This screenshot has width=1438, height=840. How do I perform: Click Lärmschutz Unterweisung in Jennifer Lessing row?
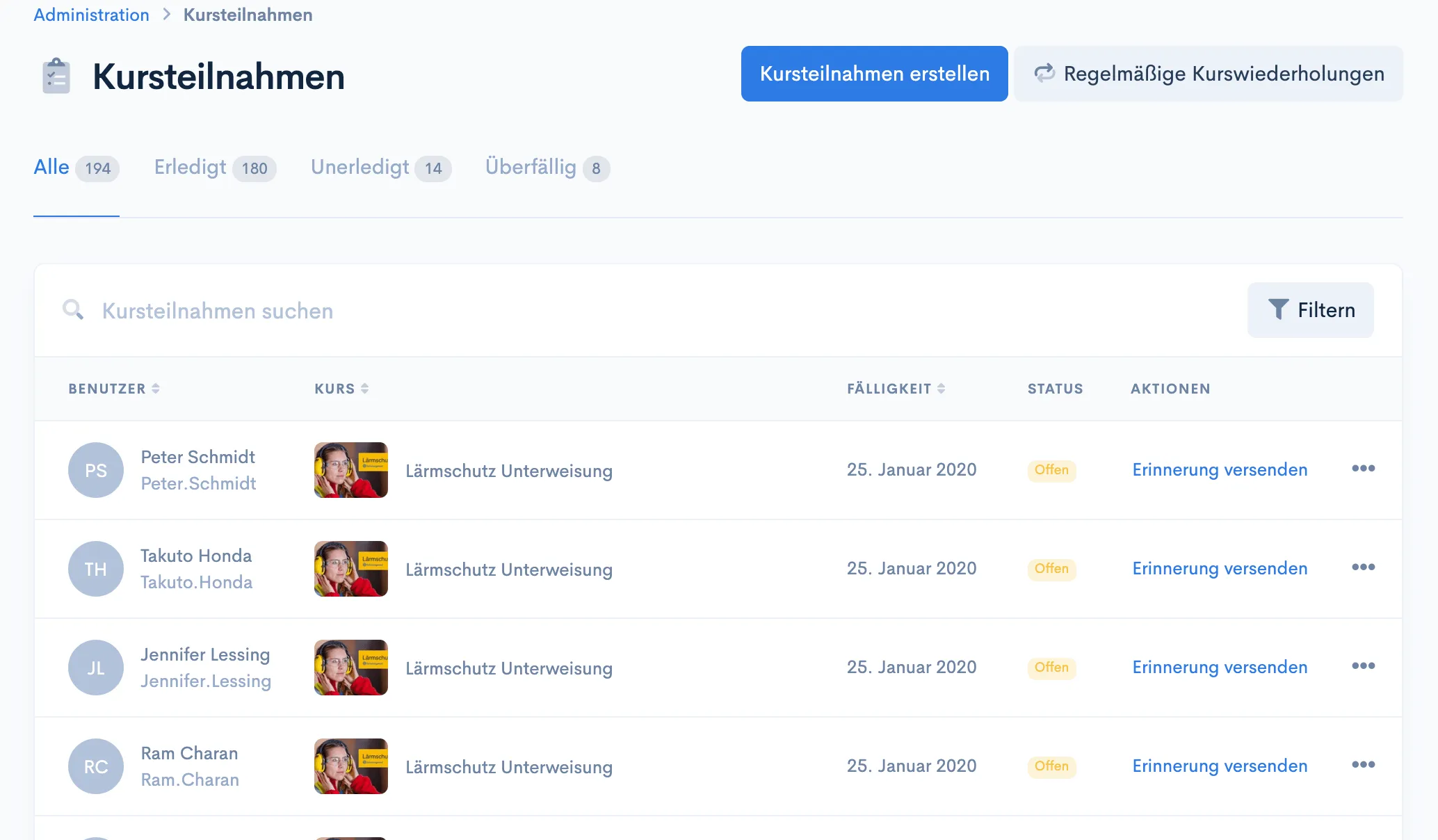click(509, 668)
